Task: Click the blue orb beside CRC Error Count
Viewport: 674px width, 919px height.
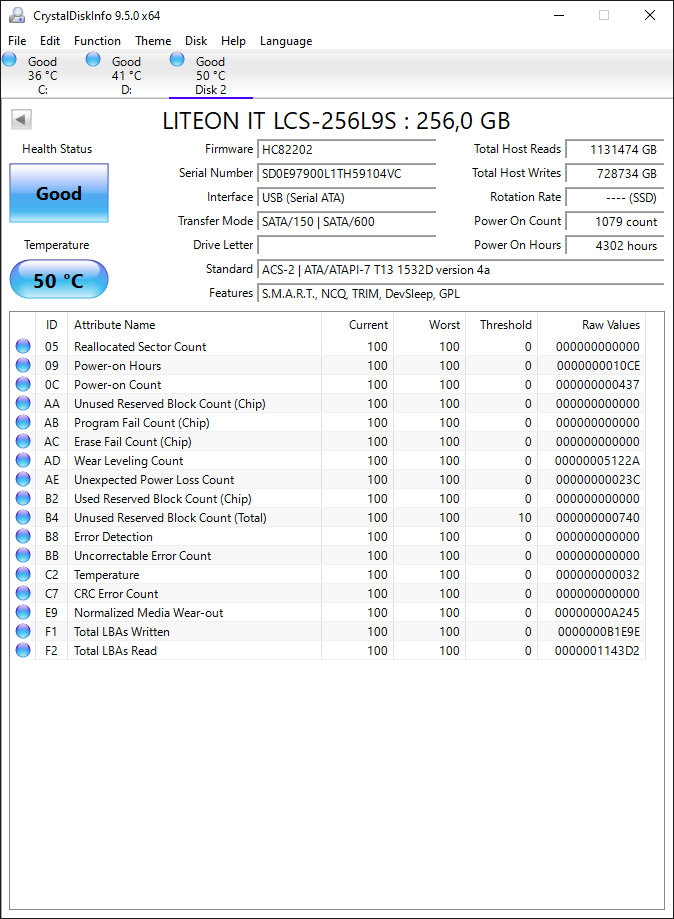Action: pos(23,593)
